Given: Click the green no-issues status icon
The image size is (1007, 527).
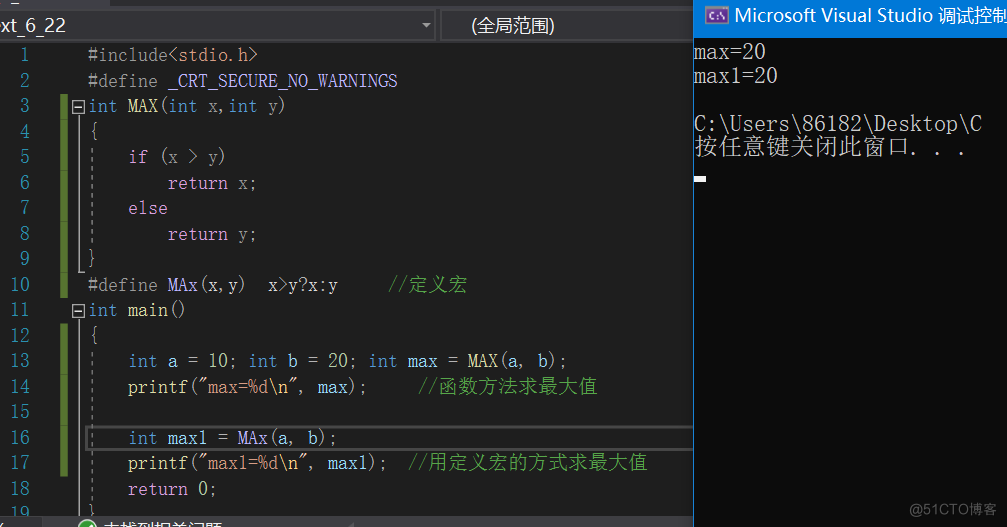Looking at the screenshot, I should (x=87, y=523).
